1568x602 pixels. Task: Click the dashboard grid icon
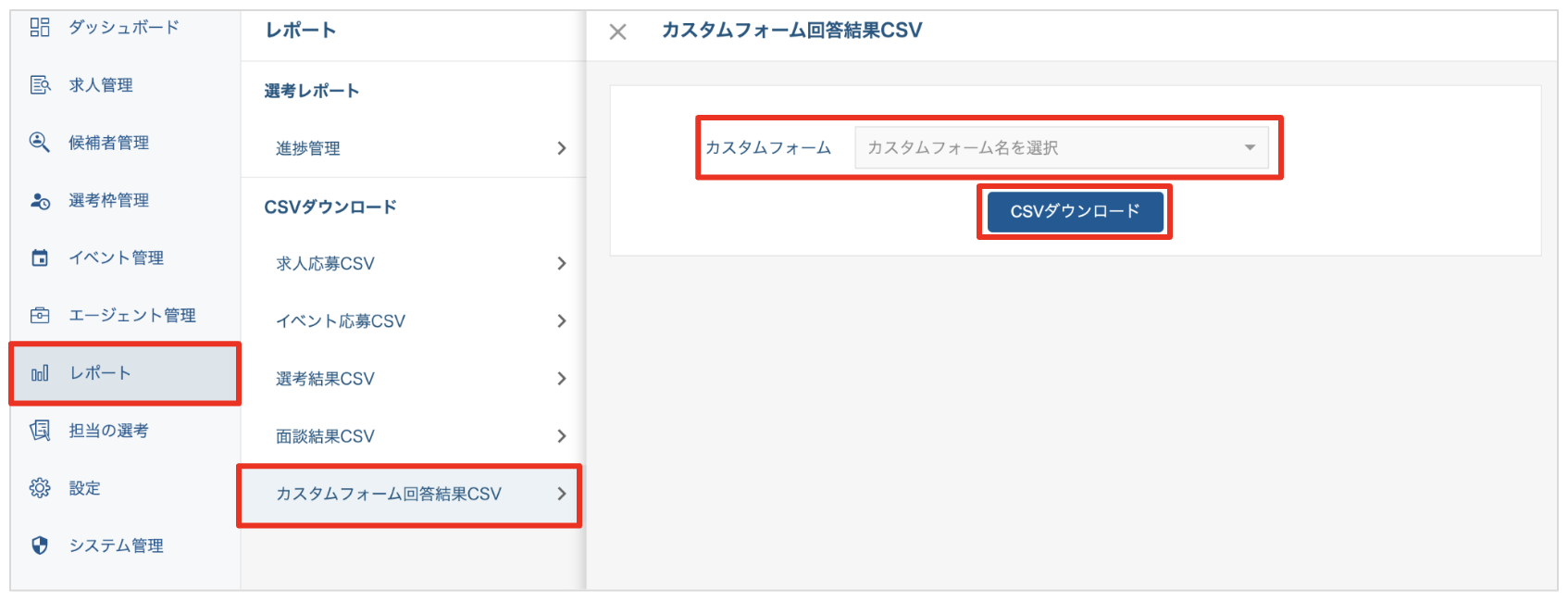[x=40, y=27]
